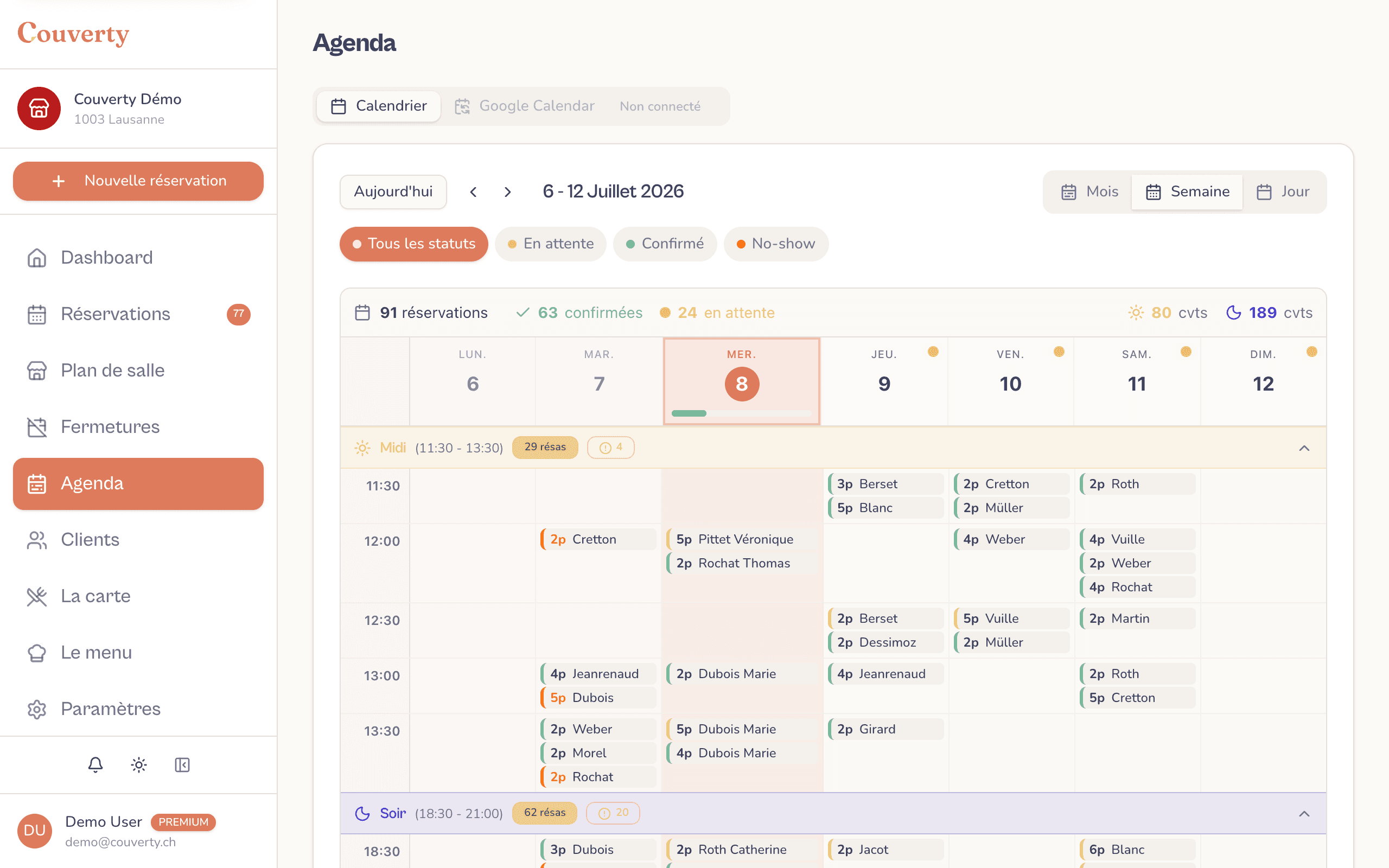
Task: Open the notifications bell icon
Action: 95,765
